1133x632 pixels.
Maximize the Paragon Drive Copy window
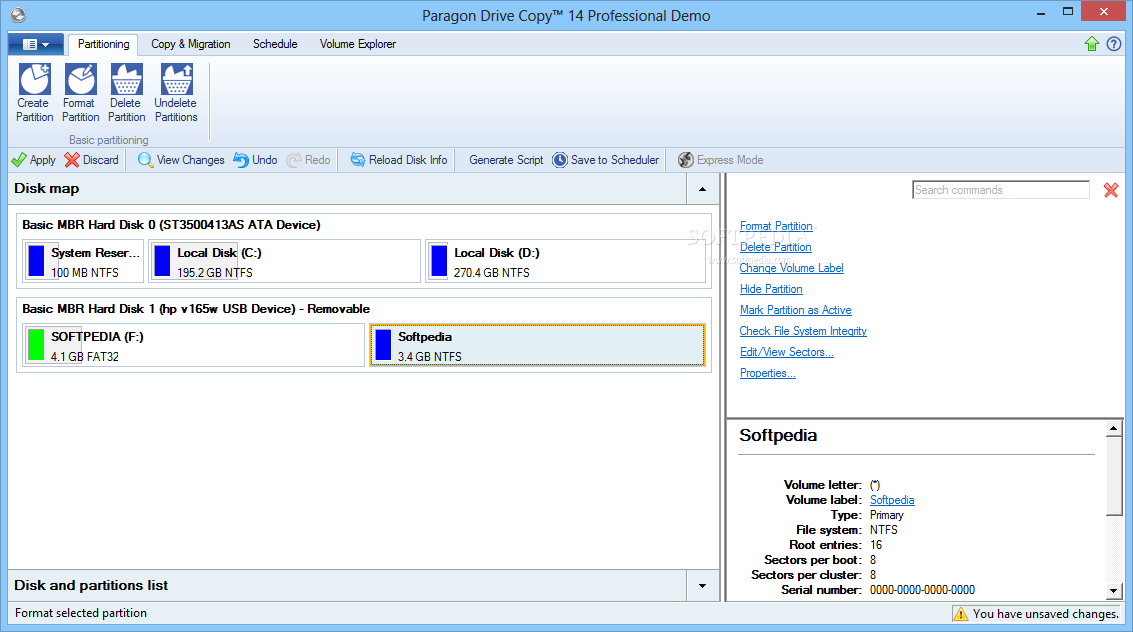[x=1068, y=12]
